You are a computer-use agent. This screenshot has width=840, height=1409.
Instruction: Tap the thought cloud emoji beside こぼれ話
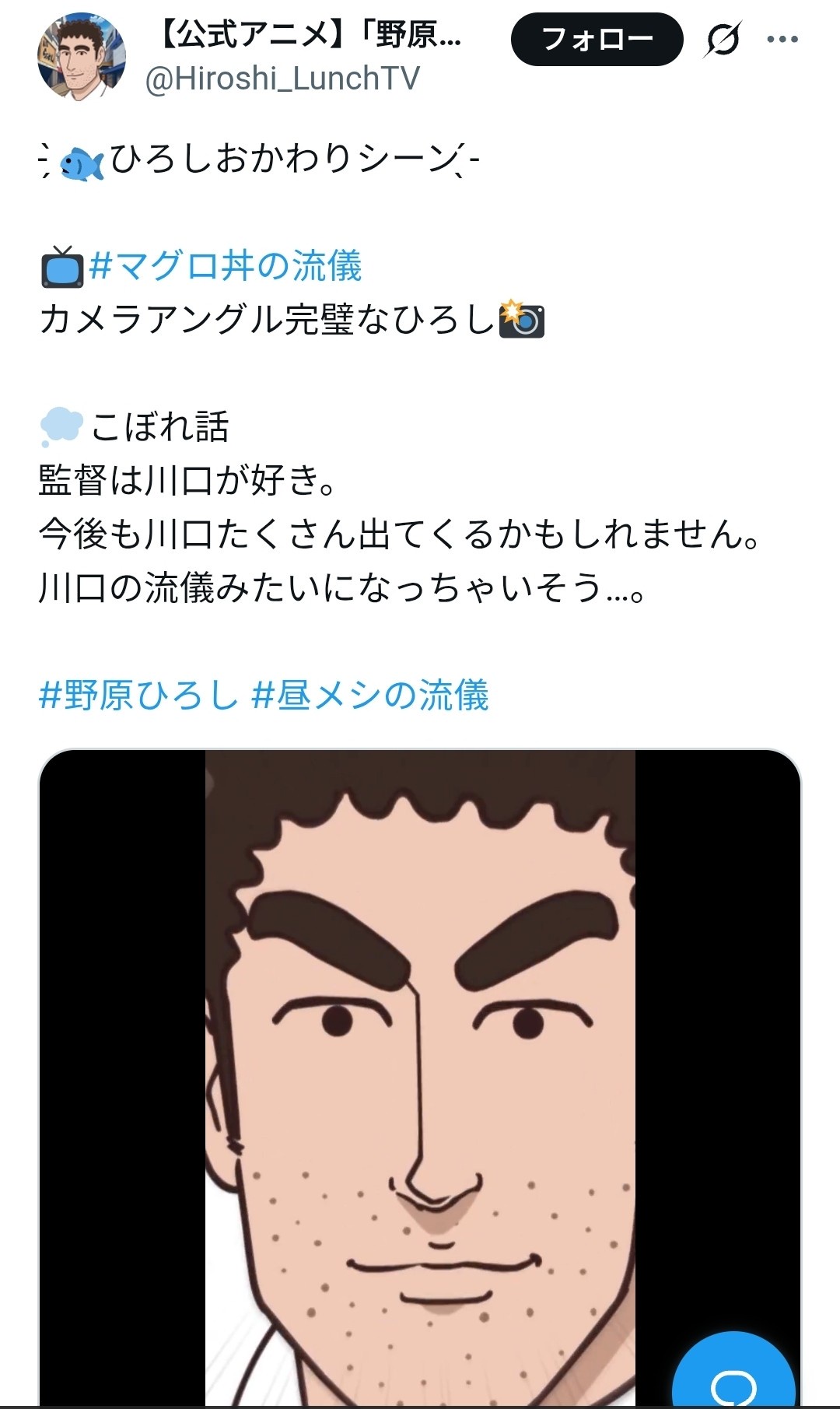tap(61, 426)
